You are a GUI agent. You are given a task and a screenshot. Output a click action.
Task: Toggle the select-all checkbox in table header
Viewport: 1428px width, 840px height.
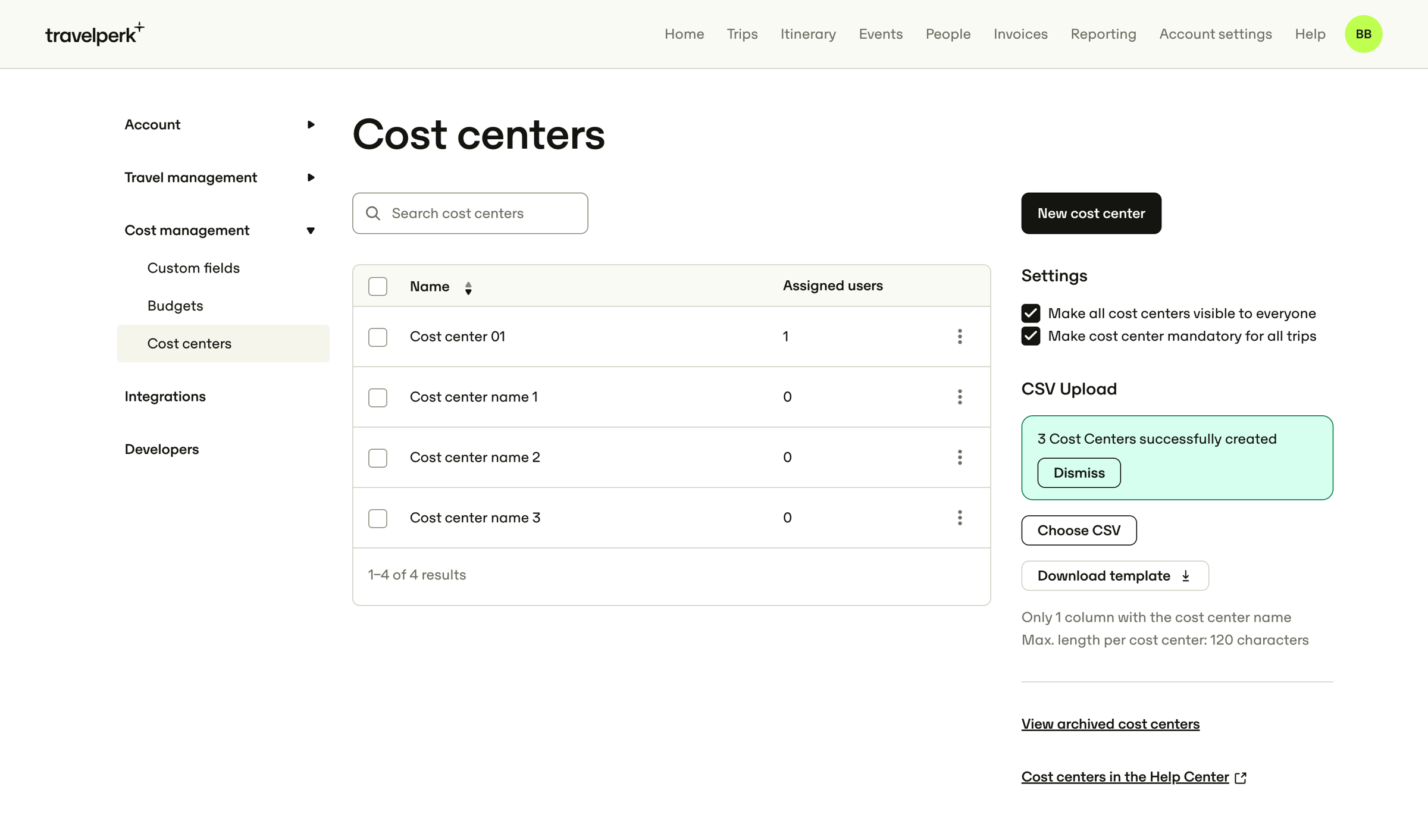tap(378, 286)
